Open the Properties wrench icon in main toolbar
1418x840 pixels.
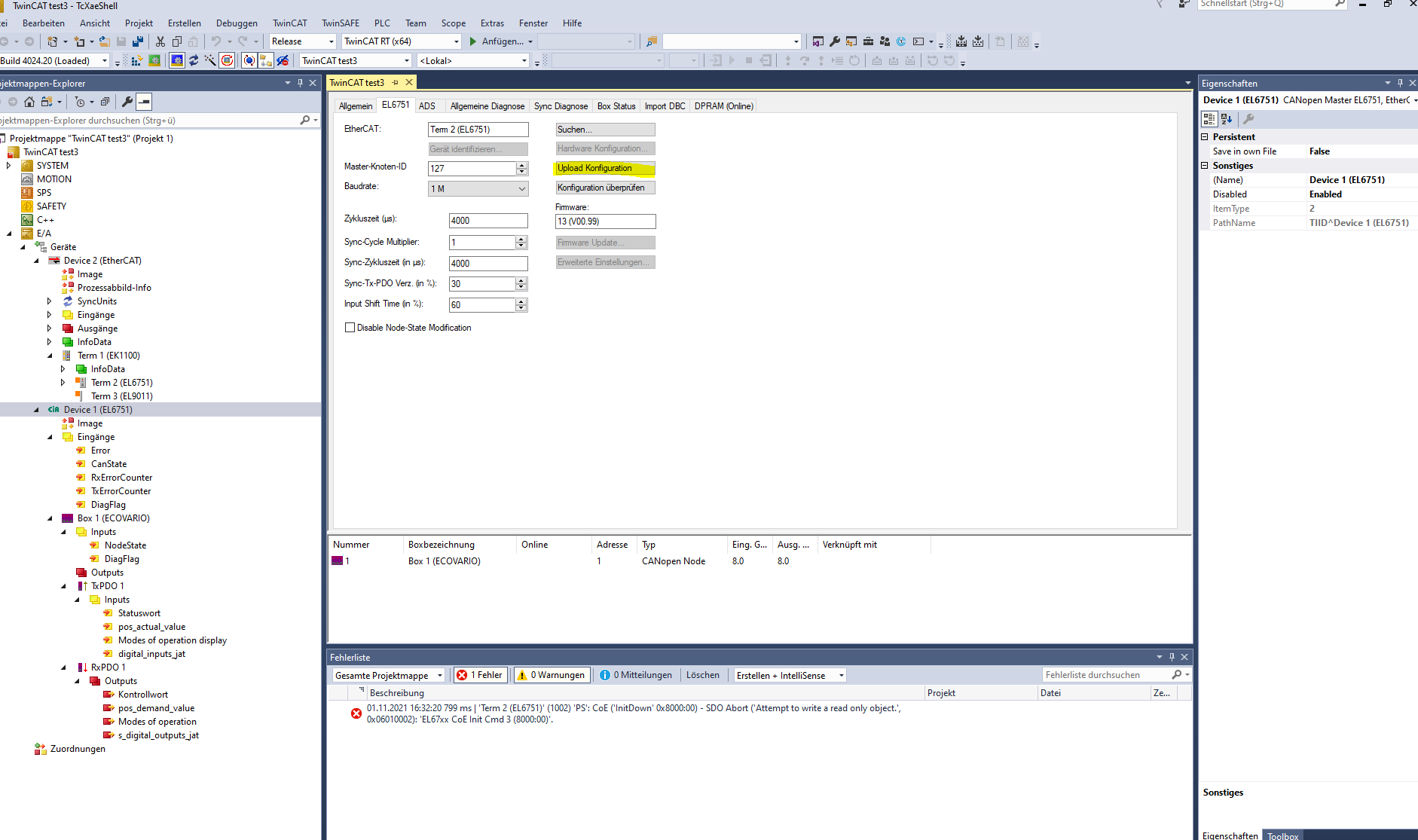point(835,41)
